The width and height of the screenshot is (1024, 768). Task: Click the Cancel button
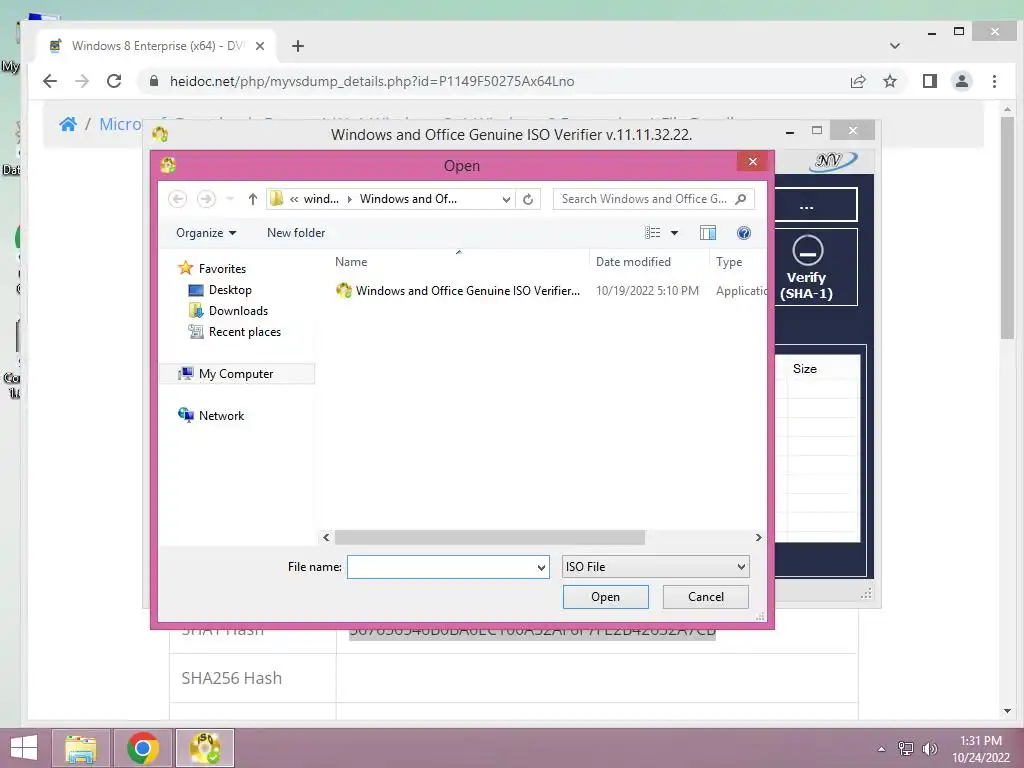[705, 597]
